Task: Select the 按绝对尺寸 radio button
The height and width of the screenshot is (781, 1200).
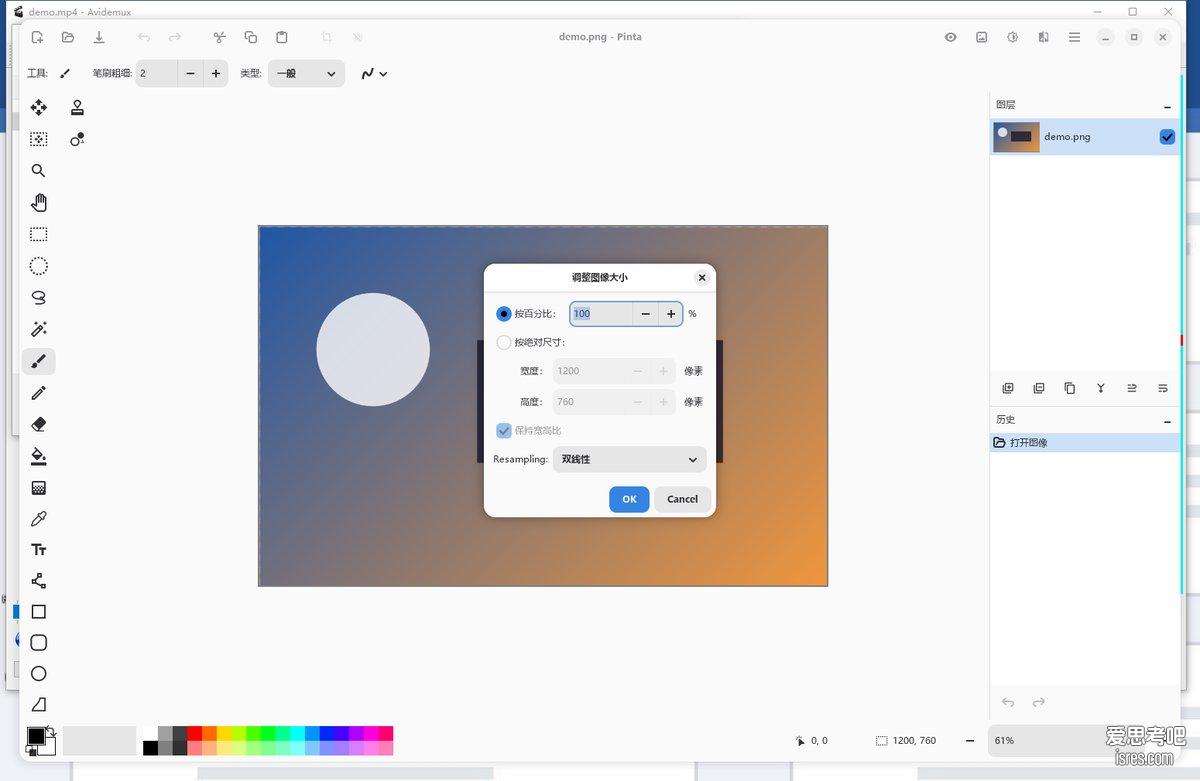Action: pos(504,343)
